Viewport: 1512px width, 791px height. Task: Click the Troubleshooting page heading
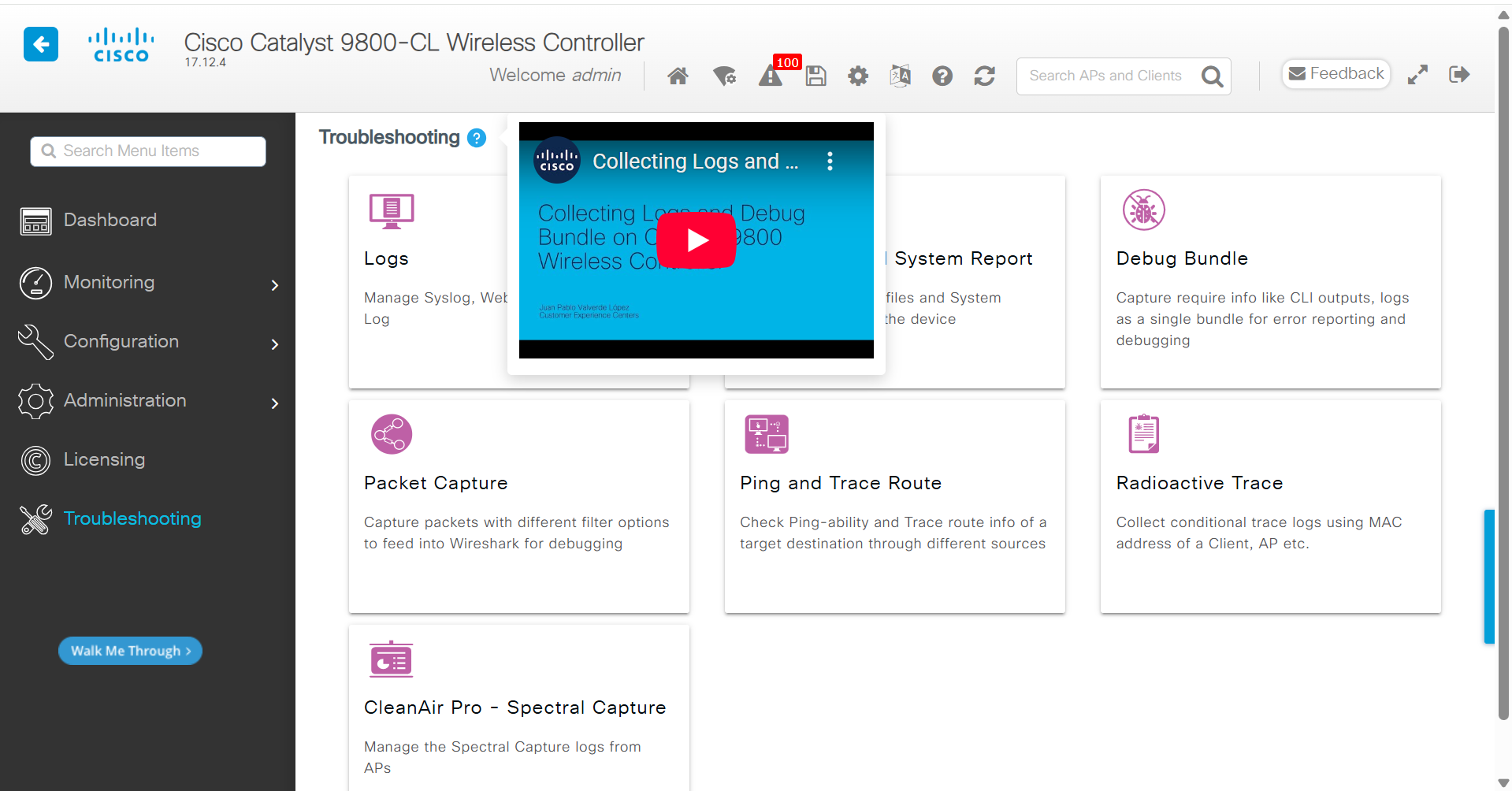click(x=389, y=137)
